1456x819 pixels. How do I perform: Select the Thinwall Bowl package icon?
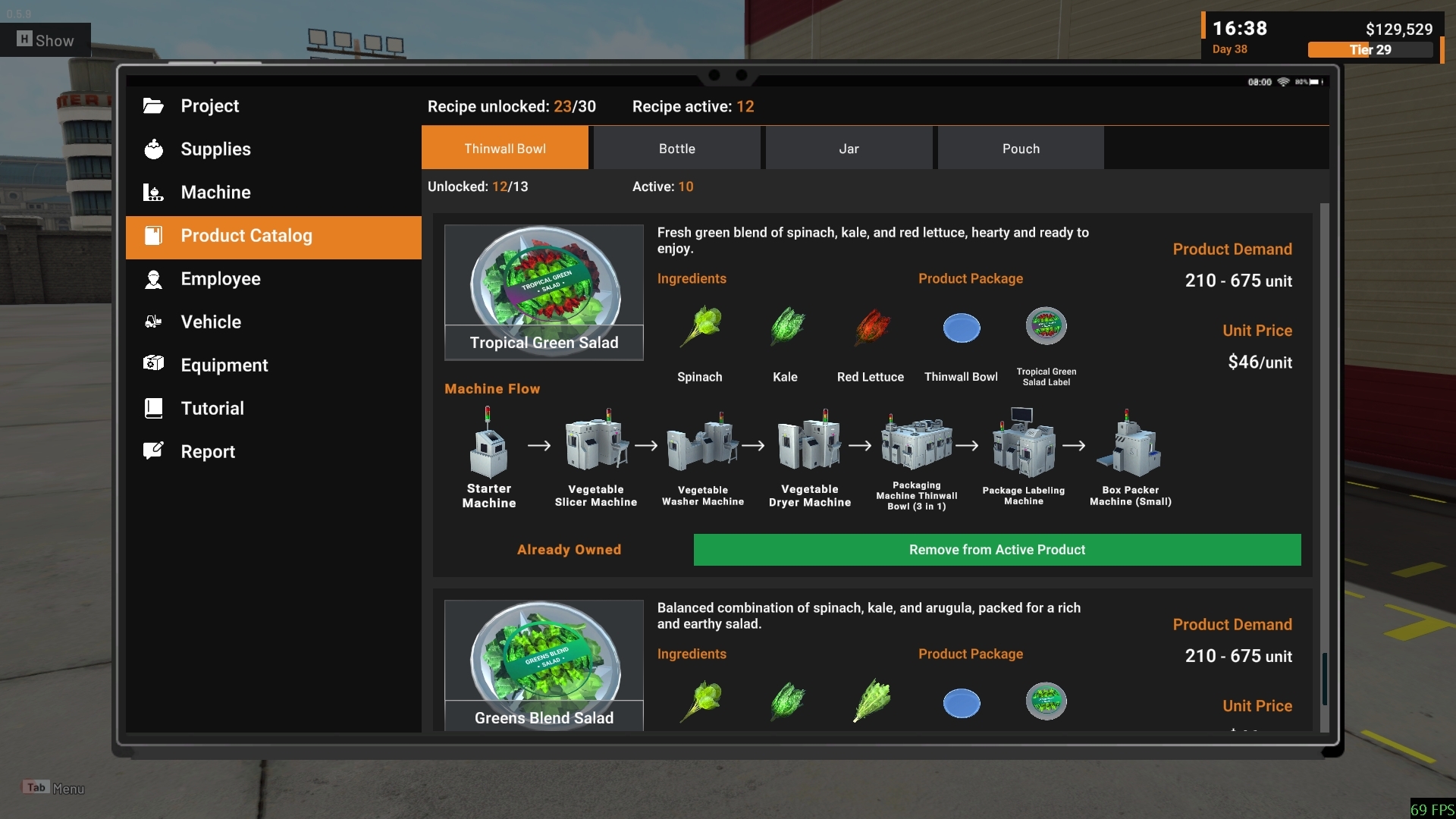(961, 328)
